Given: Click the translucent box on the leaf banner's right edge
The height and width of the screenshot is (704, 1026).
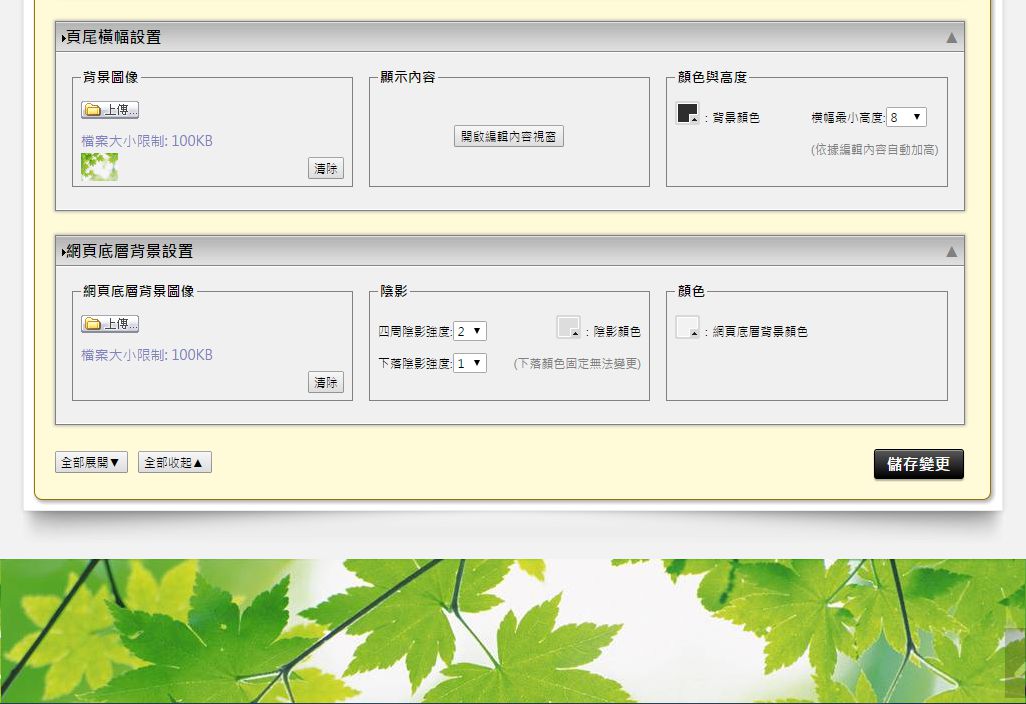Looking at the screenshot, I should point(1015,662).
